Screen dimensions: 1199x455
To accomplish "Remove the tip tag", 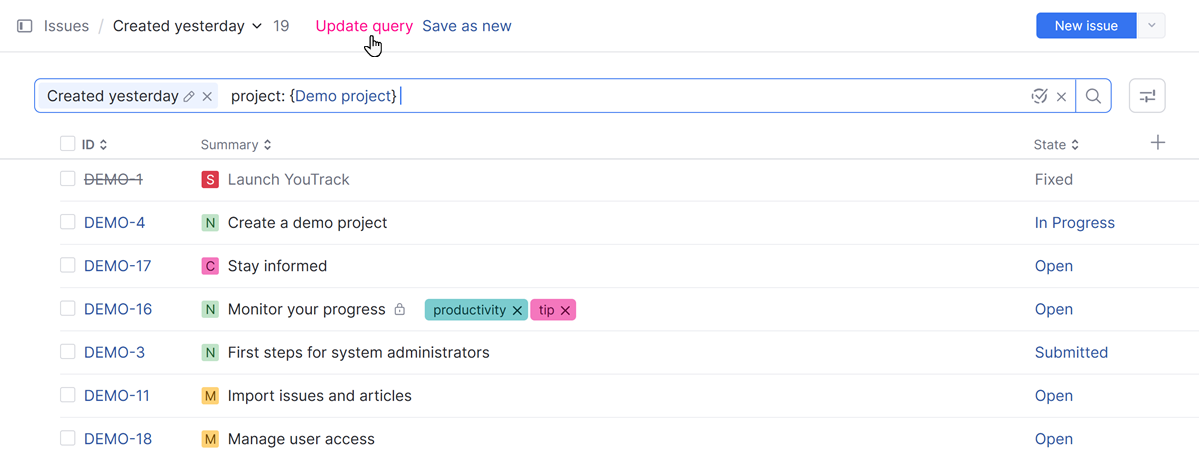I will (565, 310).
